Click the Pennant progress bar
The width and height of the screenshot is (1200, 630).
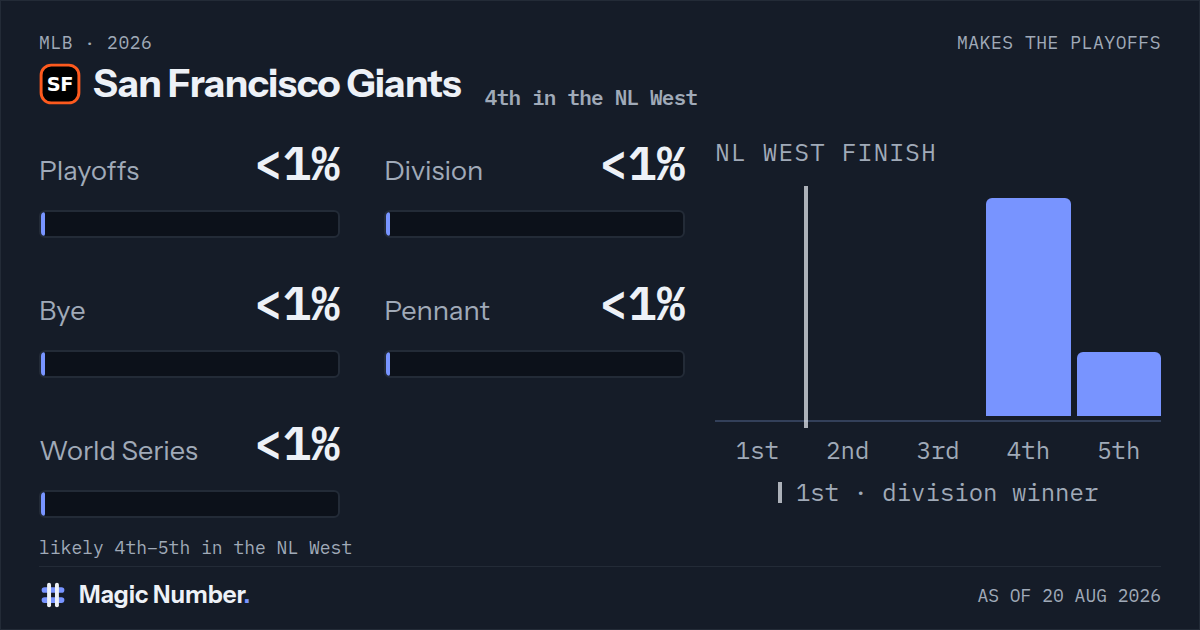coord(535,364)
